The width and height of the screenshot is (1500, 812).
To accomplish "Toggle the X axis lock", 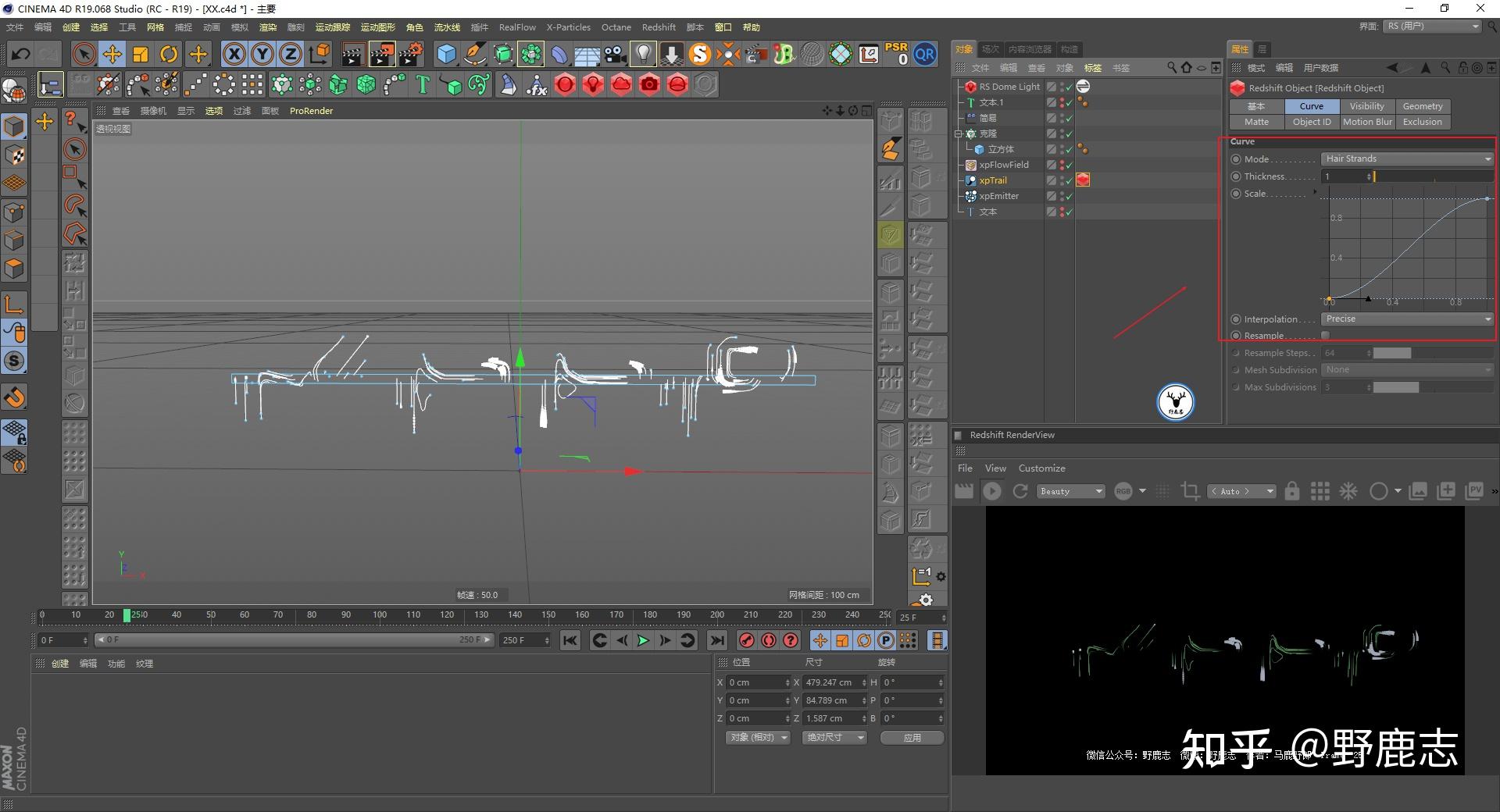I will point(234,54).
